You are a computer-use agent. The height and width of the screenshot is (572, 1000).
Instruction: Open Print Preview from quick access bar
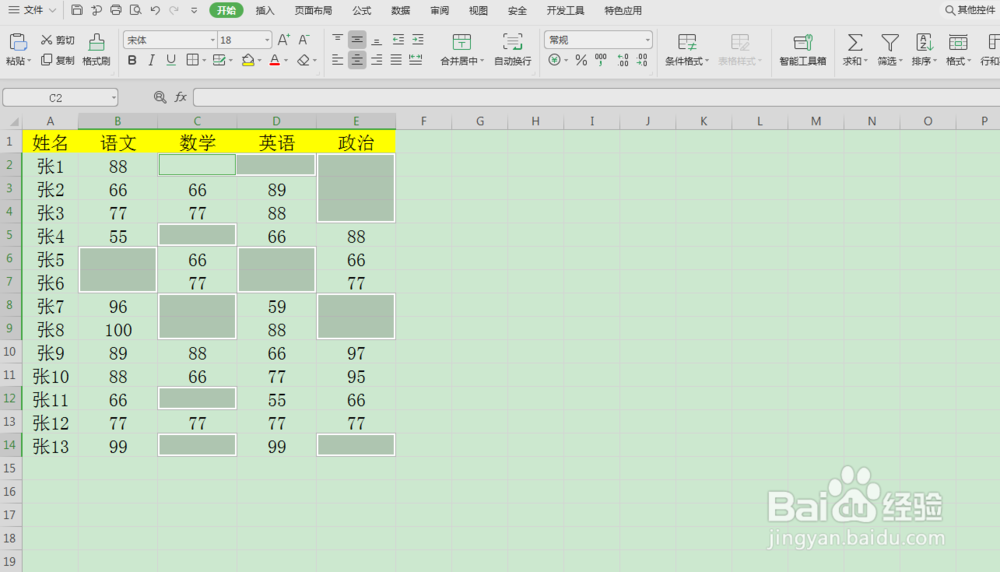pyautogui.click(x=135, y=10)
